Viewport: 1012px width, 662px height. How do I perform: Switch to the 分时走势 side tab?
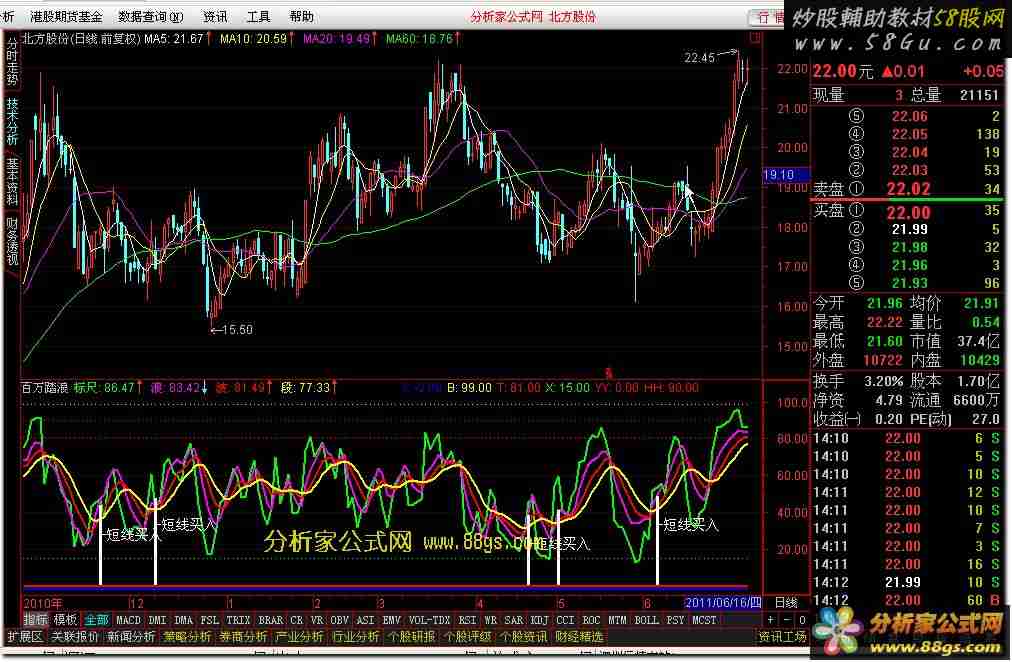[x=12, y=62]
